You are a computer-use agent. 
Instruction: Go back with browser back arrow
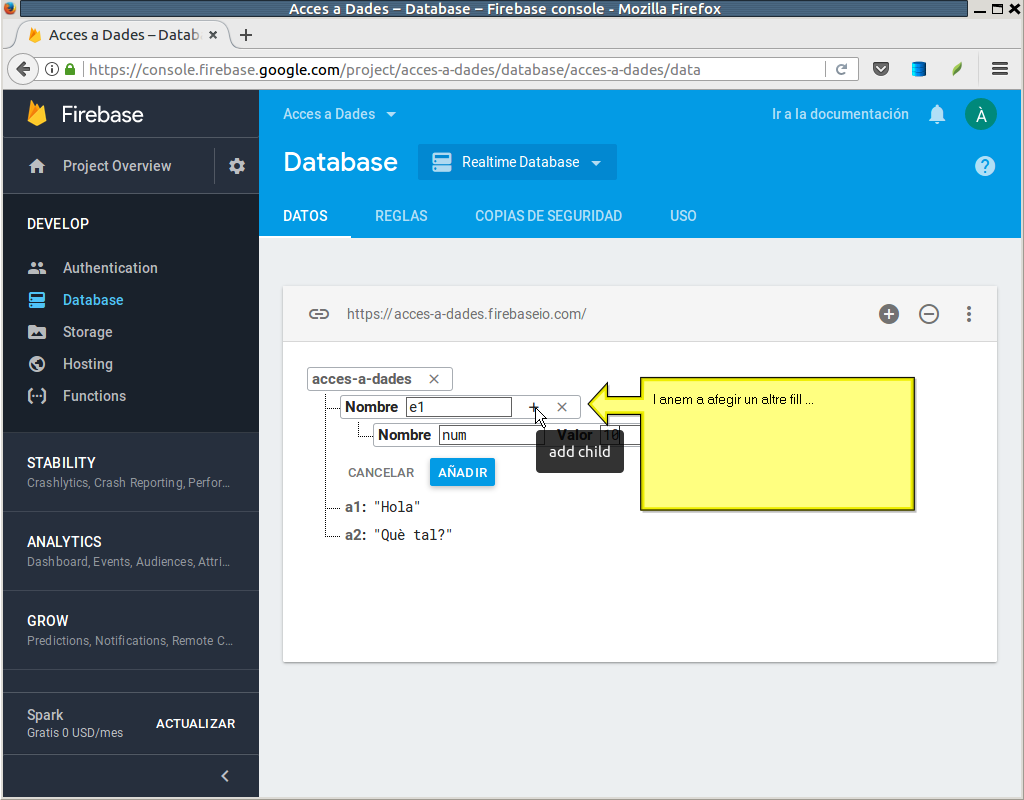pyautogui.click(x=24, y=69)
